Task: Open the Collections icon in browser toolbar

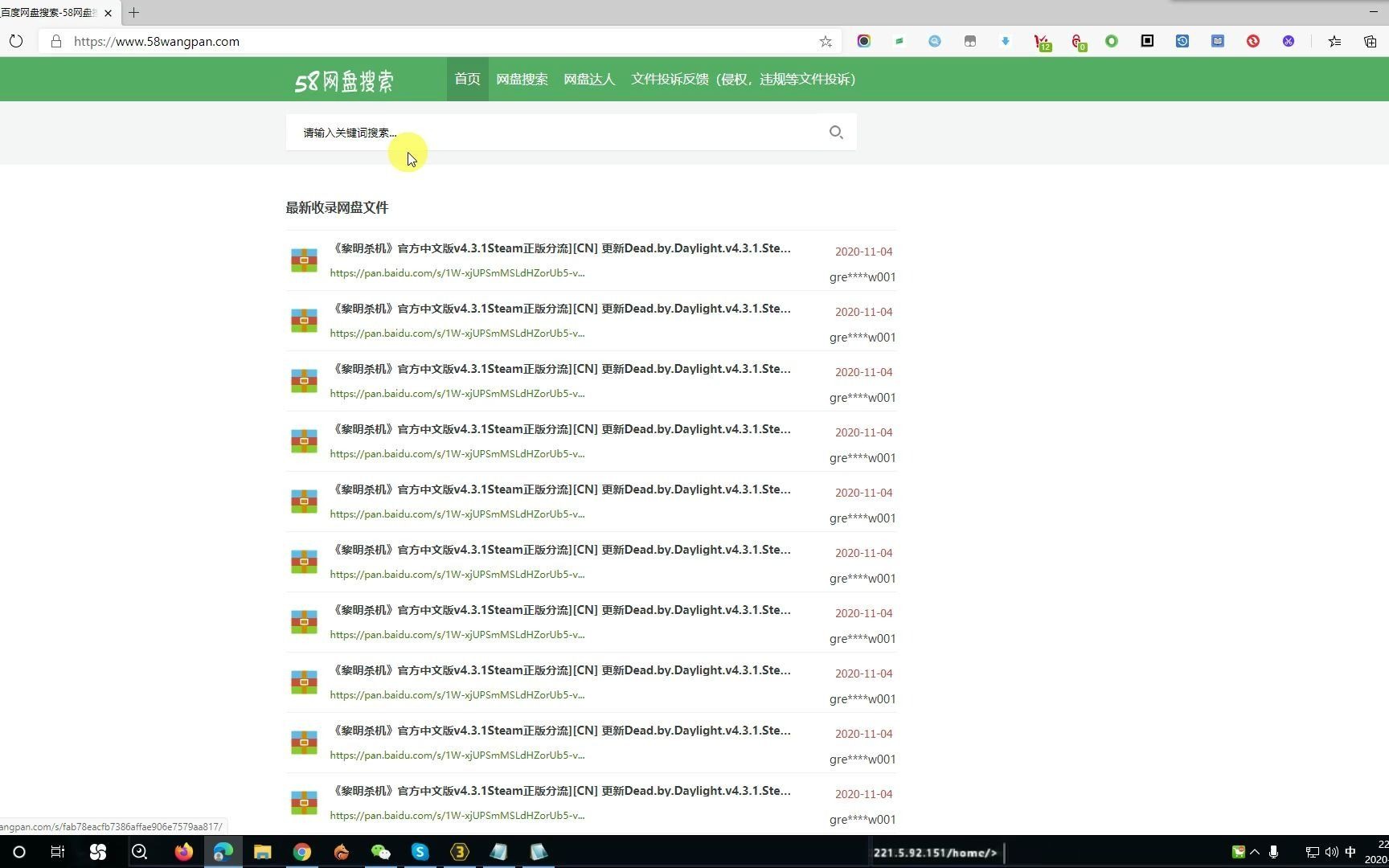Action: (1370, 41)
